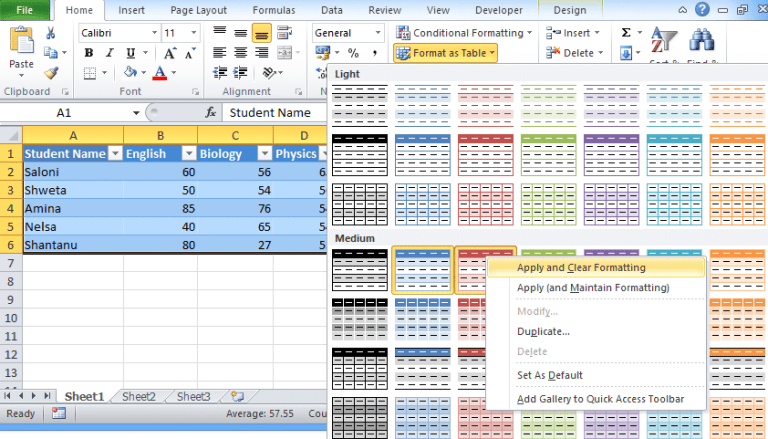
Task: Switch to the Page Layout tab
Action: coord(198,10)
